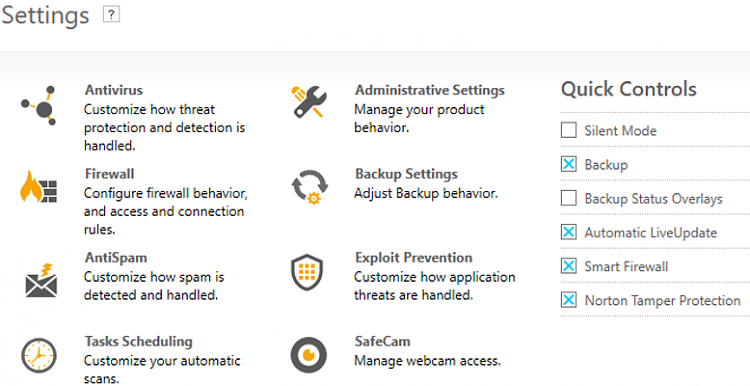Click the Backup Settings circular arrows icon
Viewport: 750px width, 386px height.
coord(309,187)
